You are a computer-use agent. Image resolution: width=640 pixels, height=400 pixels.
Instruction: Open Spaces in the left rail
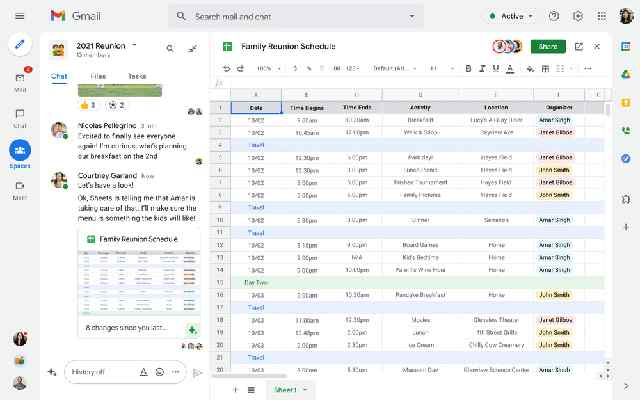coord(20,154)
